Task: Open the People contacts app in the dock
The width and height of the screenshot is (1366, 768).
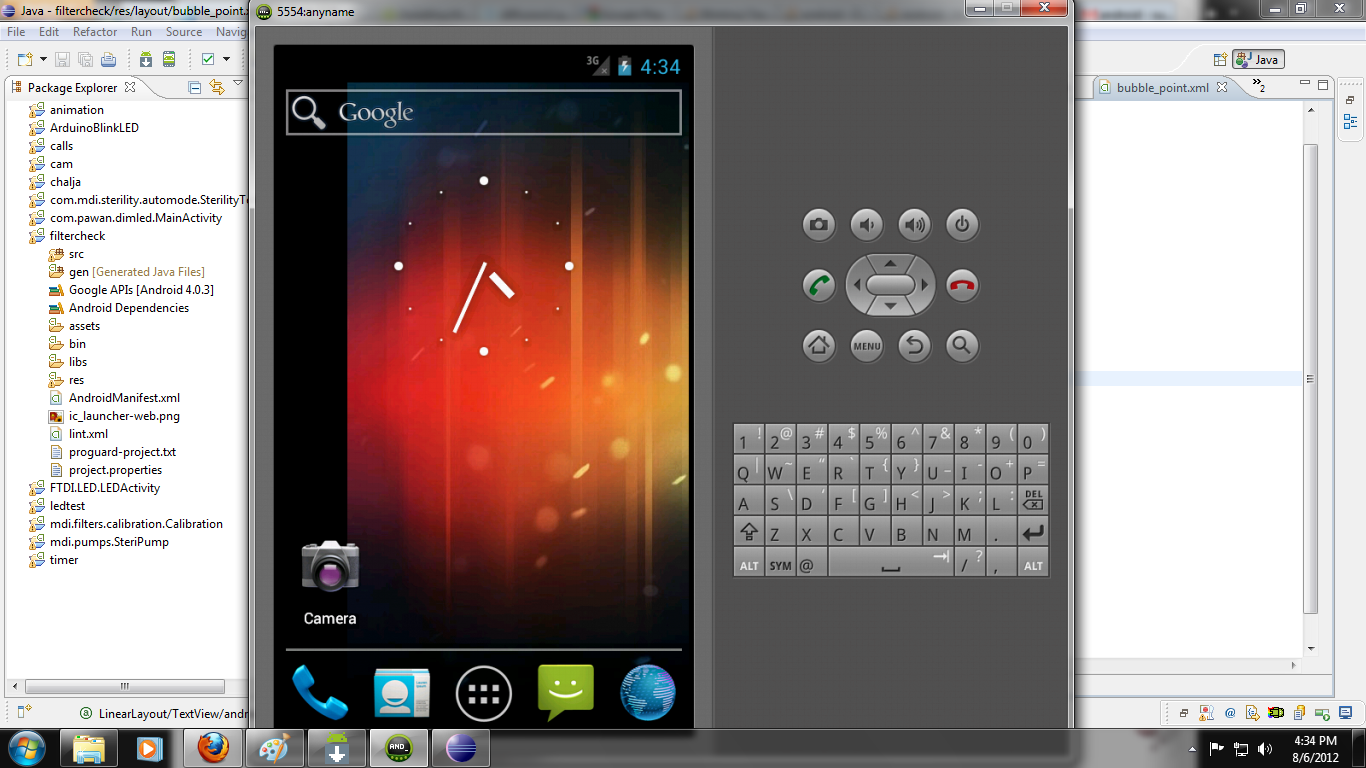Action: coord(402,692)
